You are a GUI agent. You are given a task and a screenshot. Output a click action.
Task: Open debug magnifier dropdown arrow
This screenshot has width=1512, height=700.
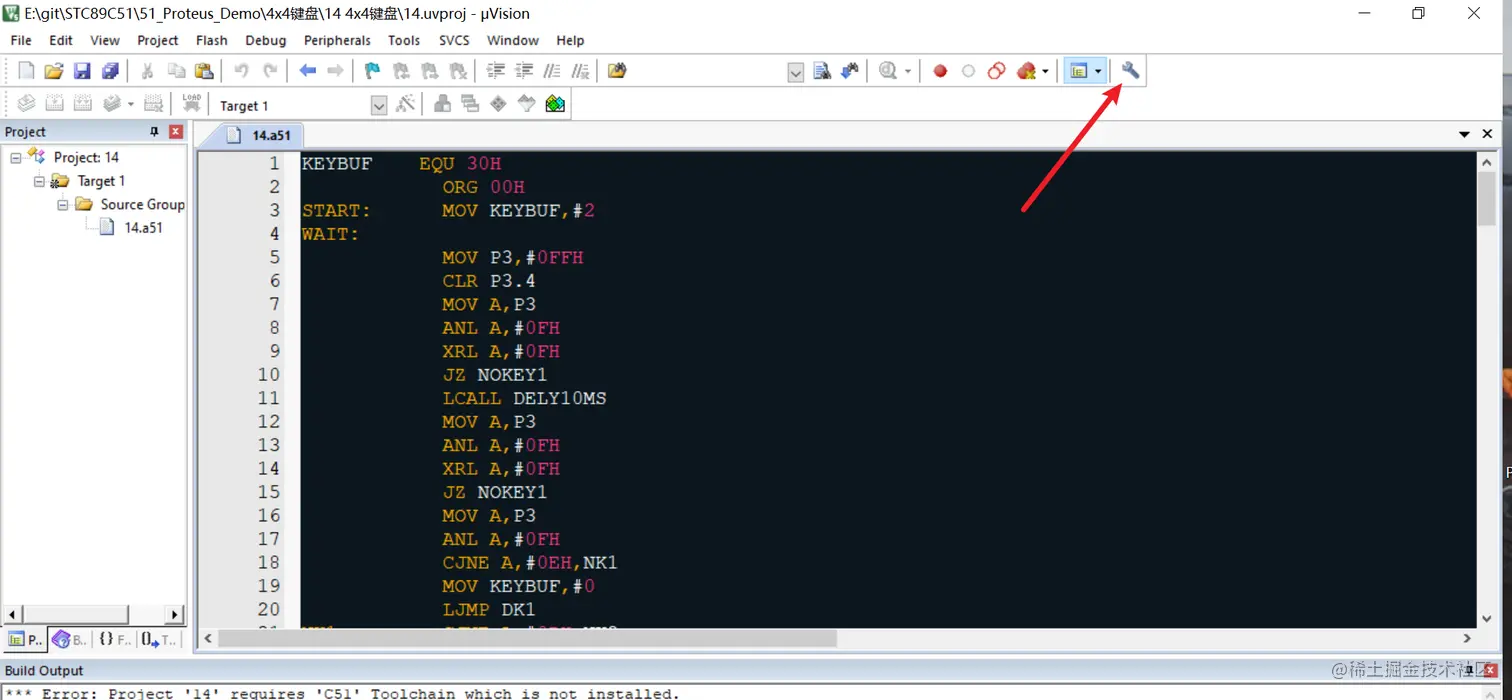click(908, 71)
